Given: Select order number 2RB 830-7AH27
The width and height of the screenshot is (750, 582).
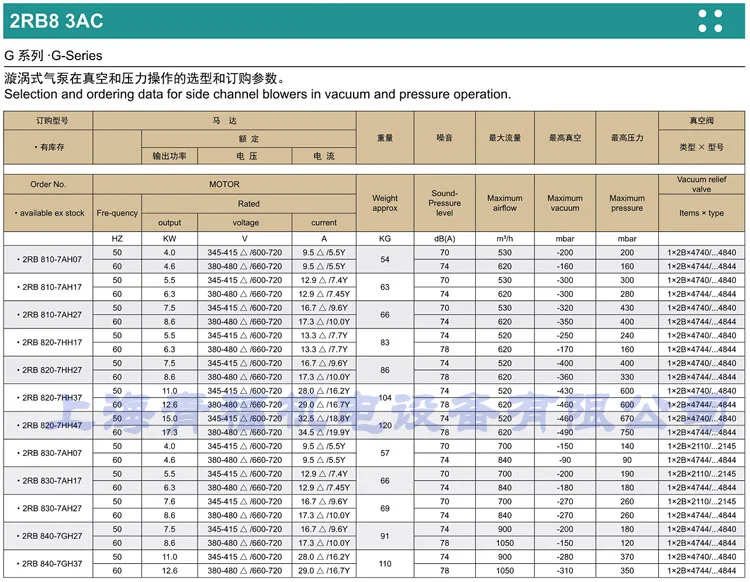Looking at the screenshot, I should coord(49,508).
